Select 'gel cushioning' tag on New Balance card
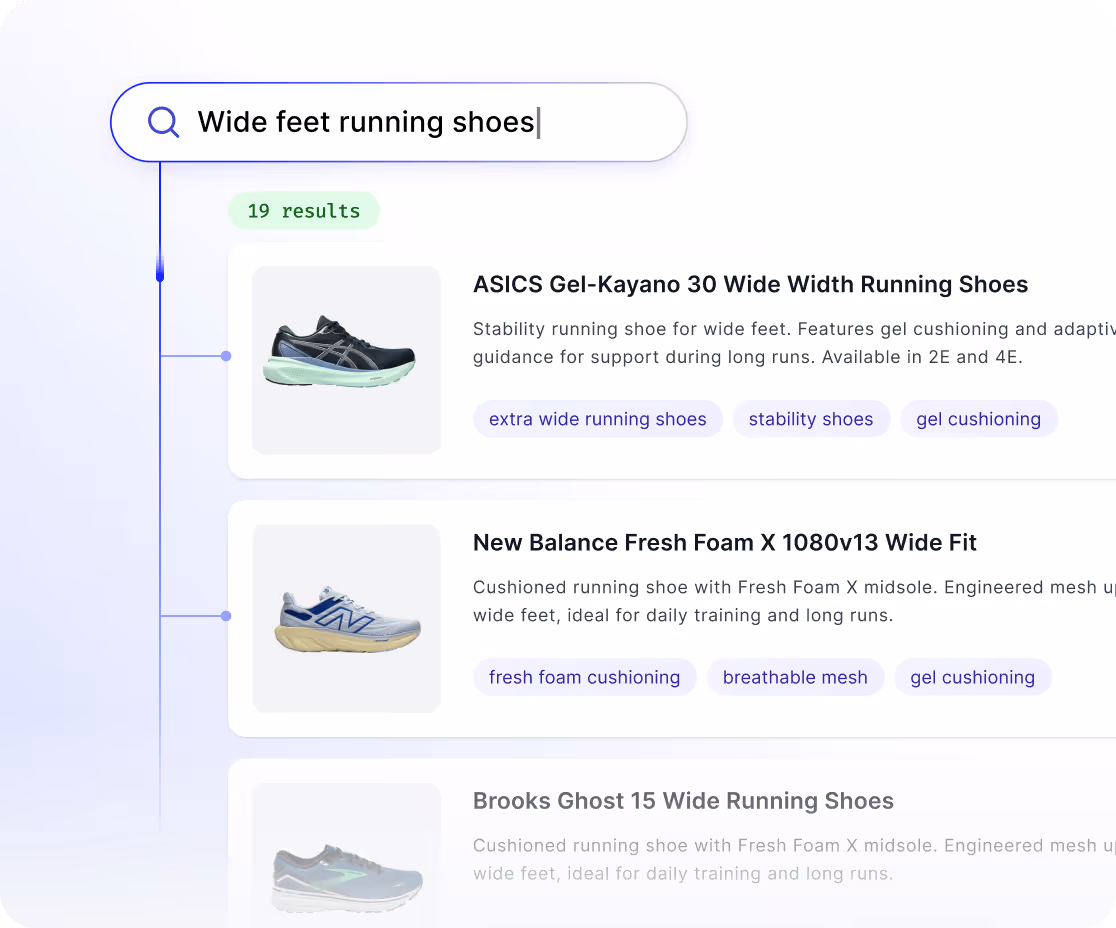 coord(973,677)
